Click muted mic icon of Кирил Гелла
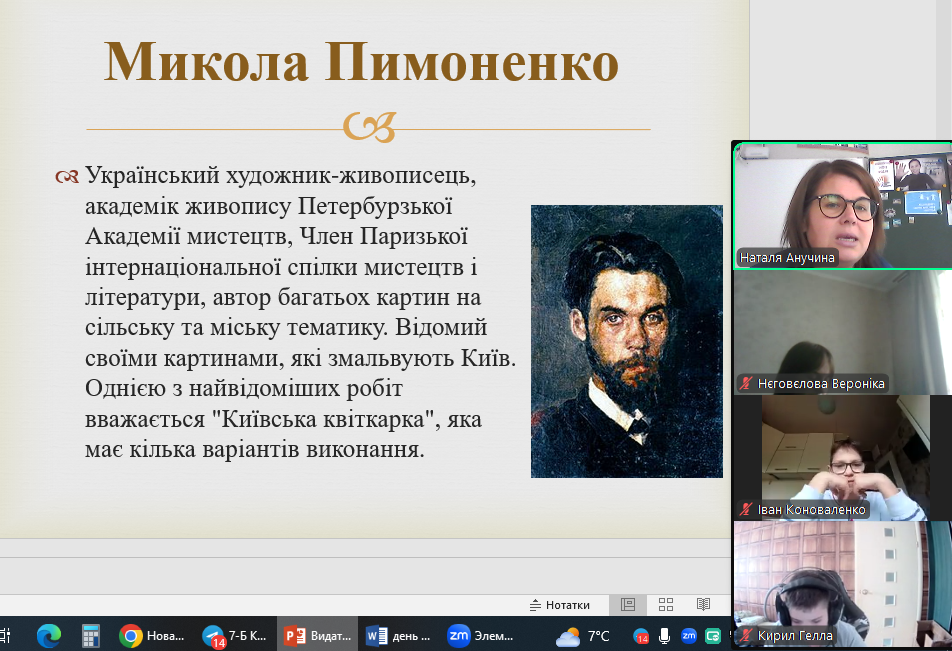The image size is (952, 651). pyautogui.click(x=746, y=636)
